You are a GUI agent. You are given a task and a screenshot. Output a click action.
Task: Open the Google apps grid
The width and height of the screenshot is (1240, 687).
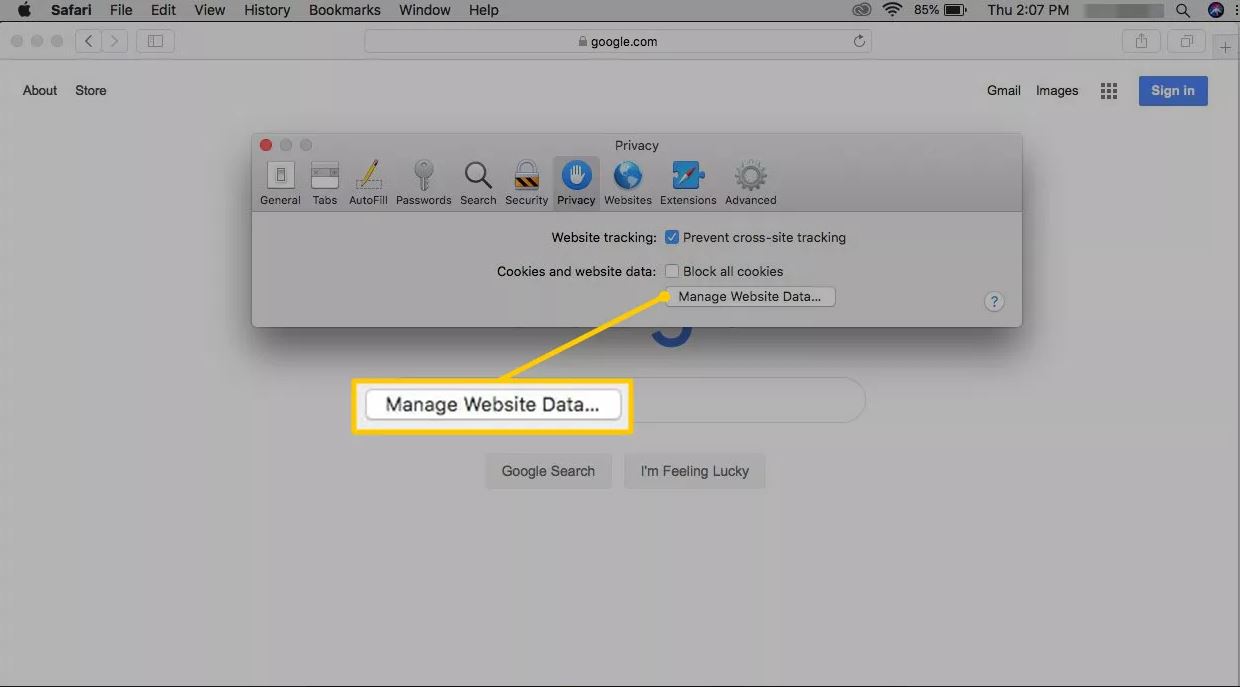pyautogui.click(x=1109, y=91)
